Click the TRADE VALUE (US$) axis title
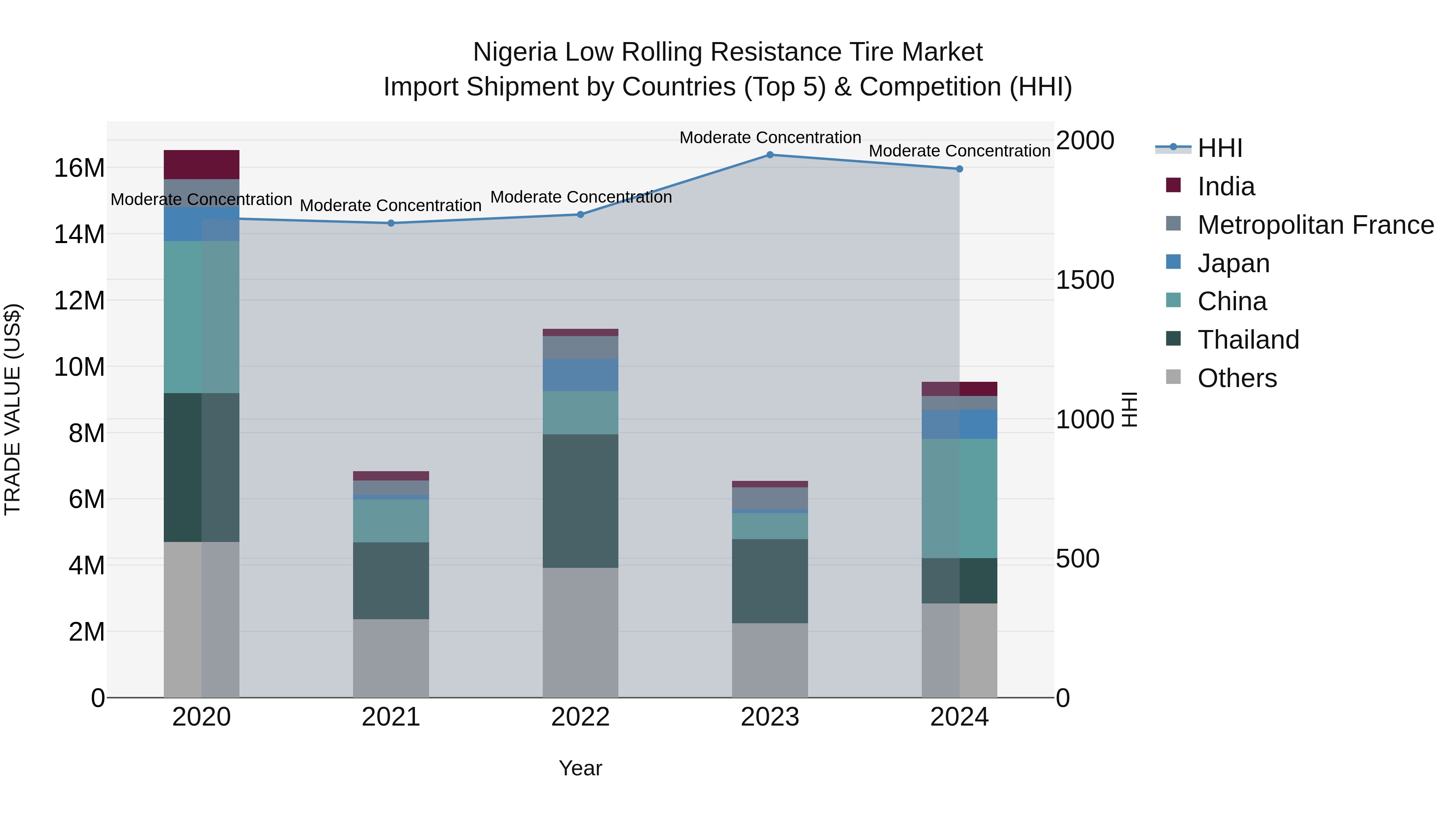The image size is (1456, 819). [x=13, y=409]
